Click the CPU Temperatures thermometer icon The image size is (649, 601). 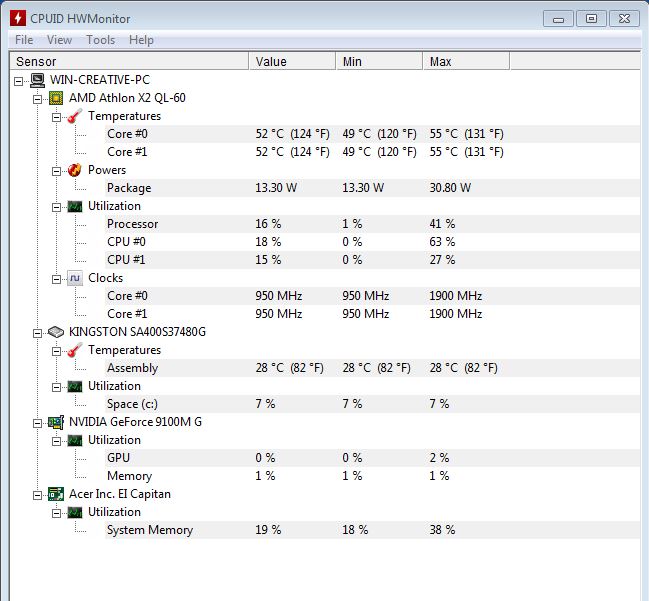click(75, 116)
